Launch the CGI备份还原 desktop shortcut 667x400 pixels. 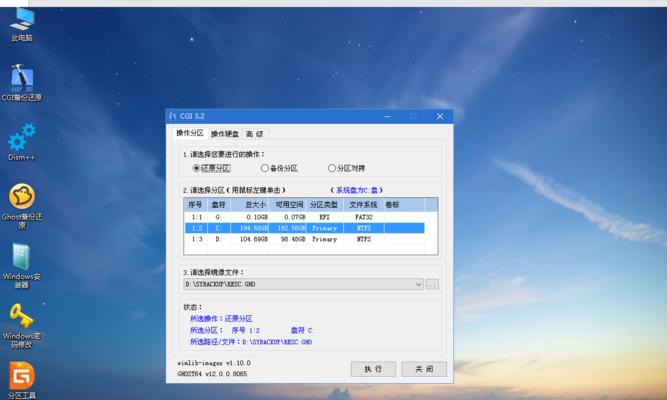tap(22, 83)
